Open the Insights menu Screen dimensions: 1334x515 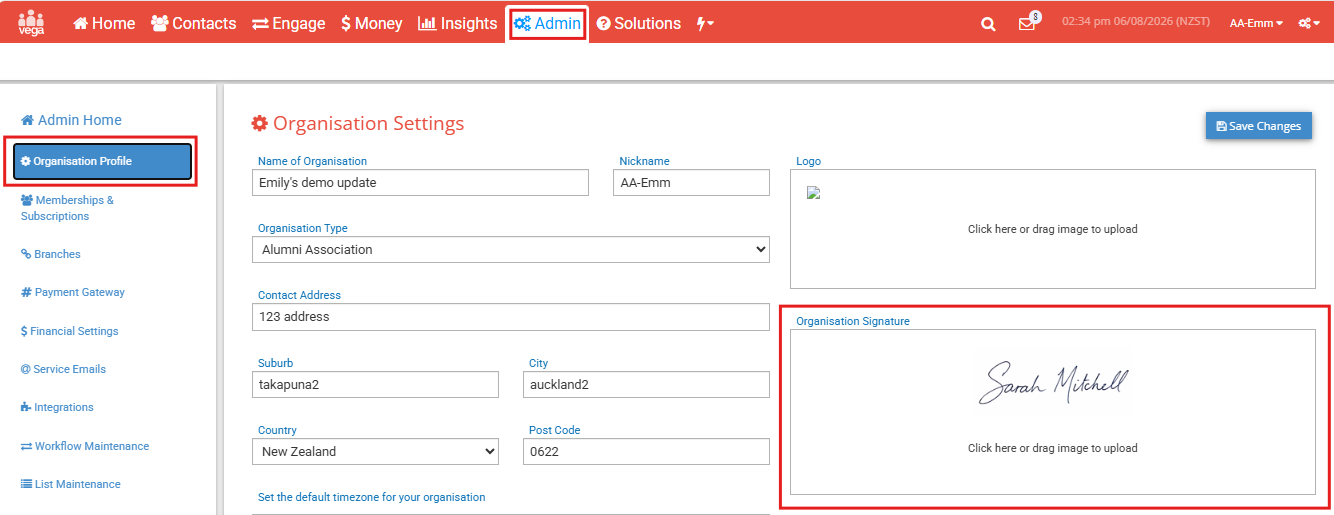coord(458,23)
